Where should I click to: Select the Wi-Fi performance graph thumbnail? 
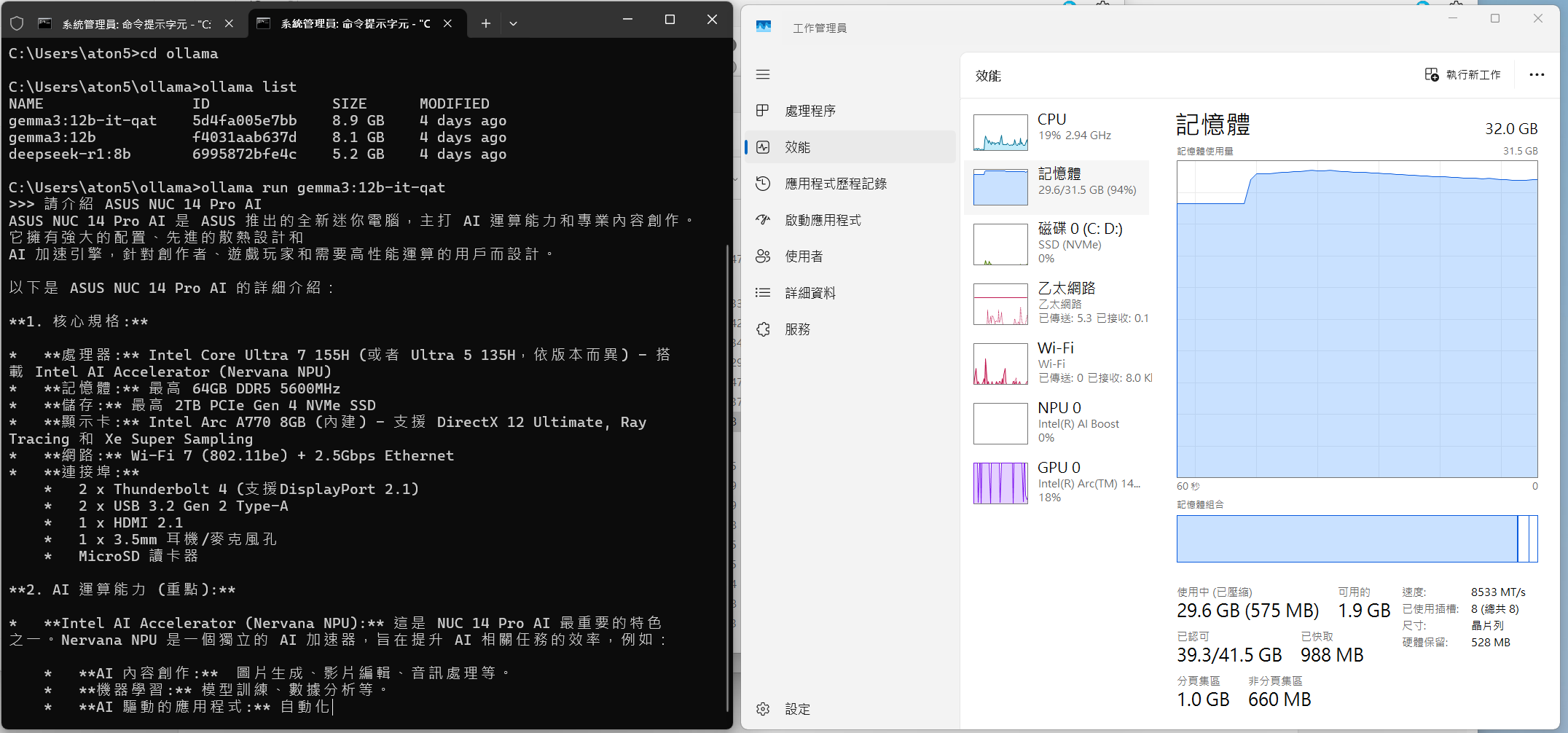click(x=1000, y=364)
